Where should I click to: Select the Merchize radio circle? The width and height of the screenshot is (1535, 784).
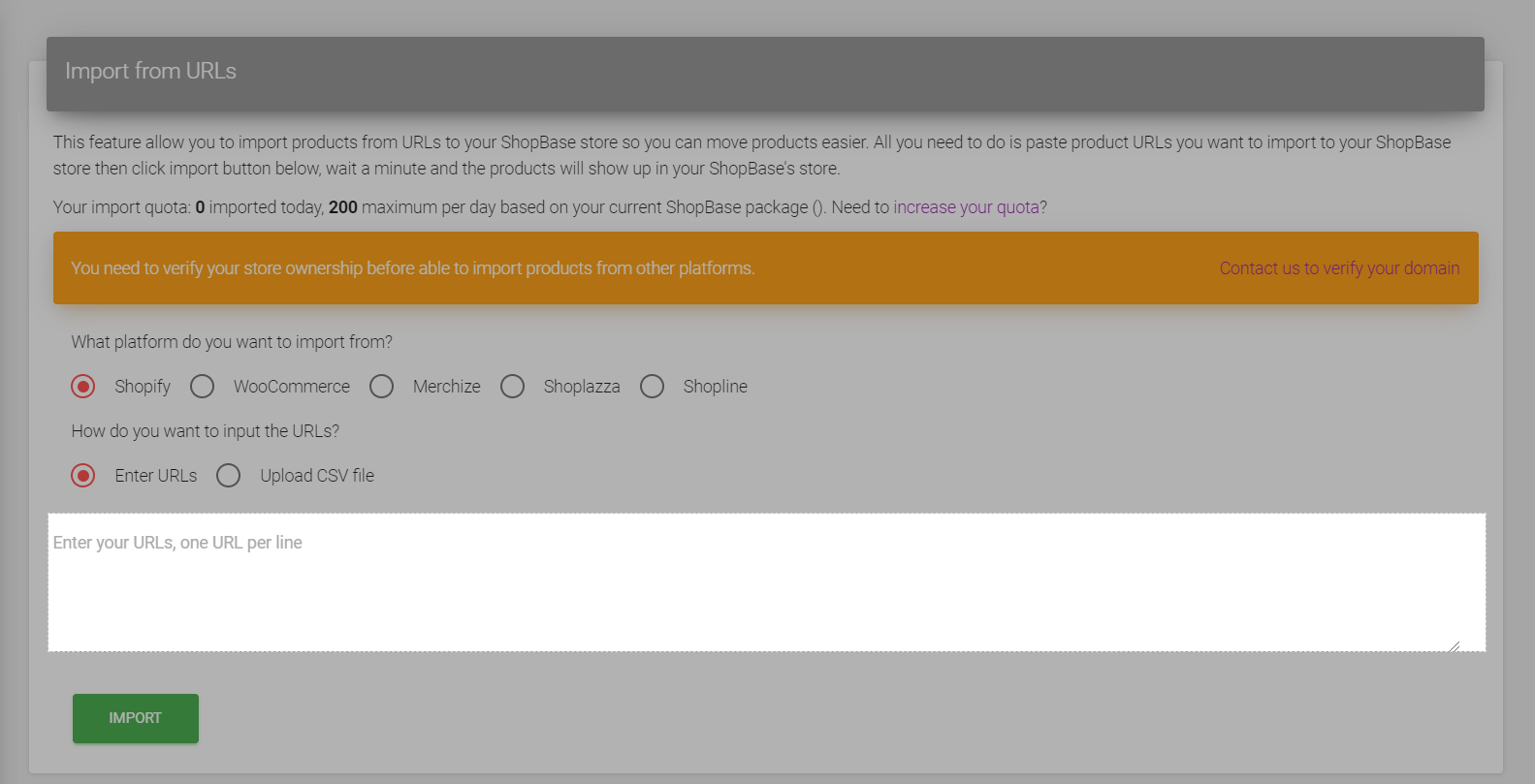tap(381, 387)
